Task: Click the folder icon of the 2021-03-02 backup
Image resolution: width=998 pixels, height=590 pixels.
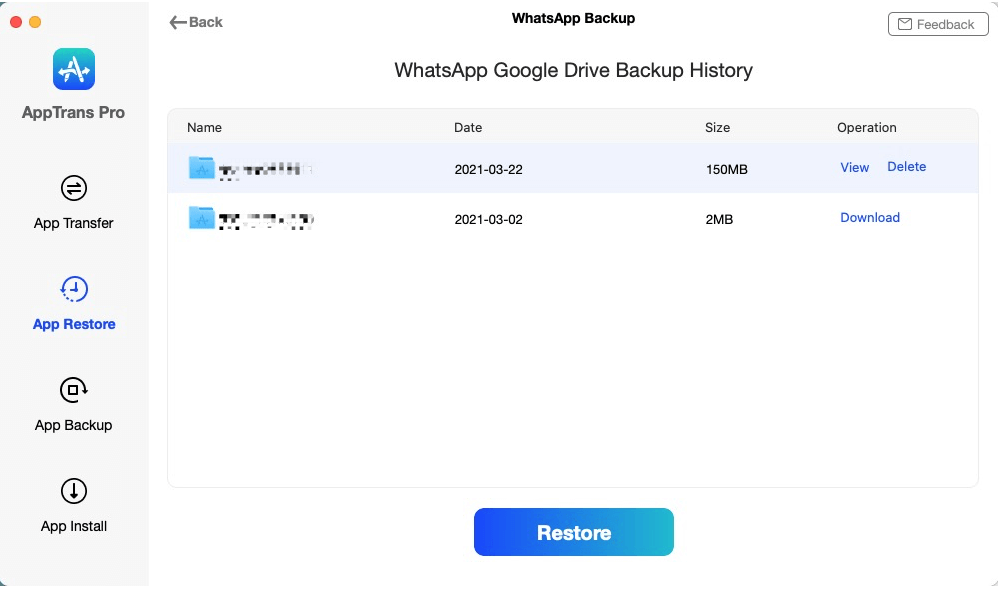Action: 202,218
